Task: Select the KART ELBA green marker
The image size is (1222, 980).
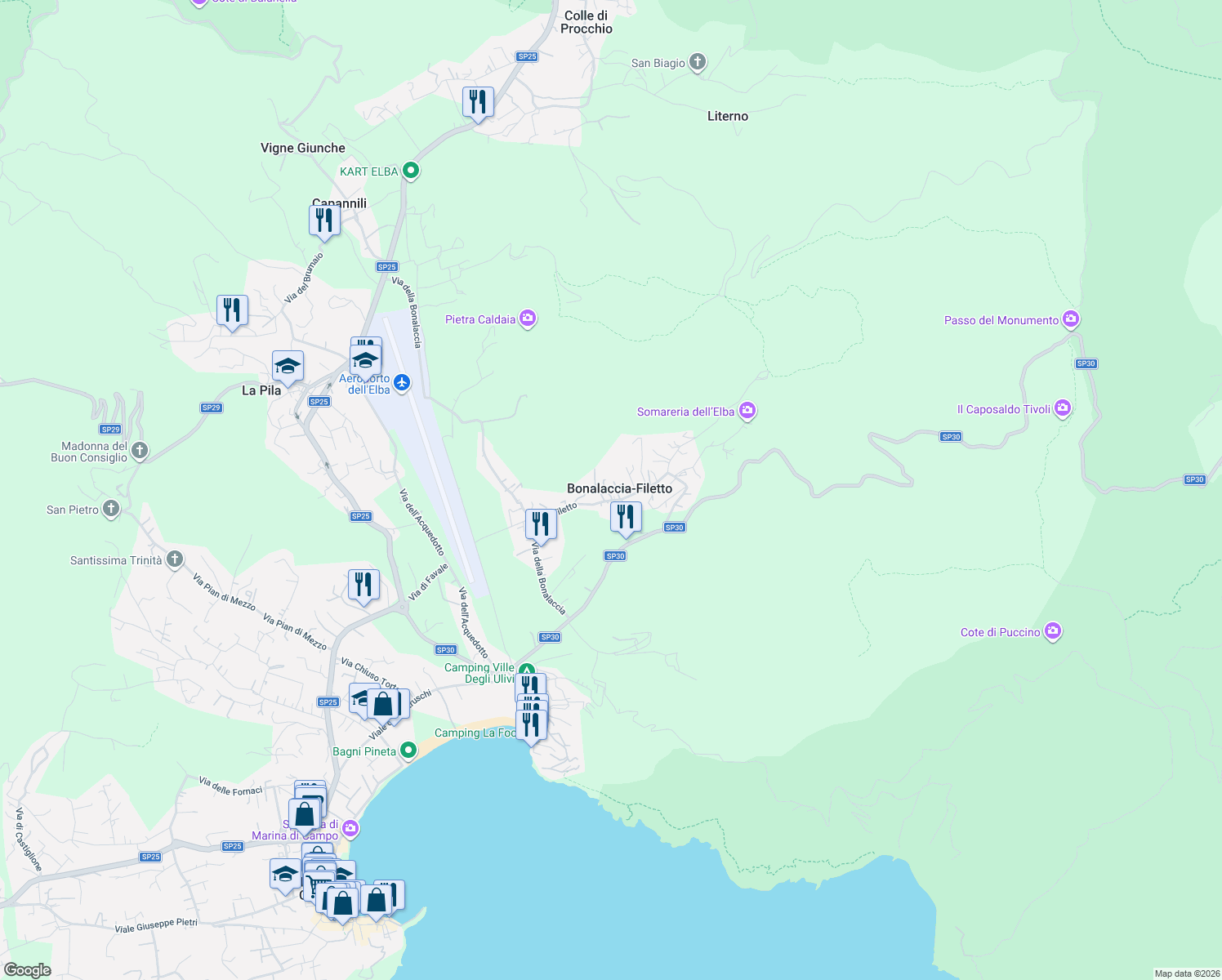Action: coord(412,171)
